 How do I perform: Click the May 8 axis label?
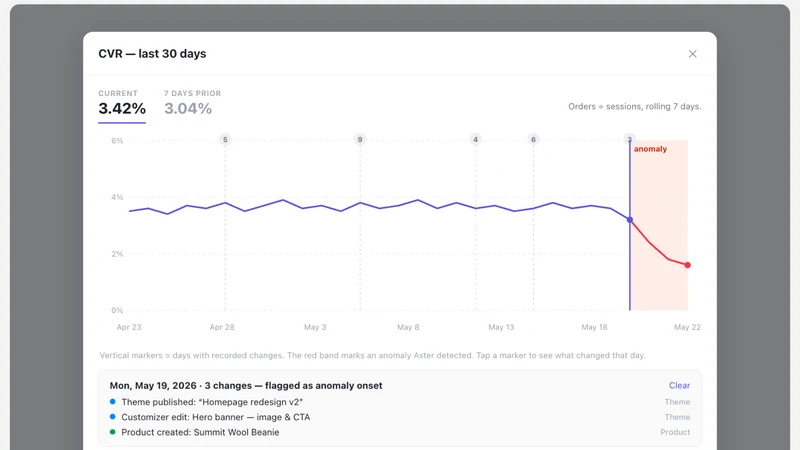[408, 327]
